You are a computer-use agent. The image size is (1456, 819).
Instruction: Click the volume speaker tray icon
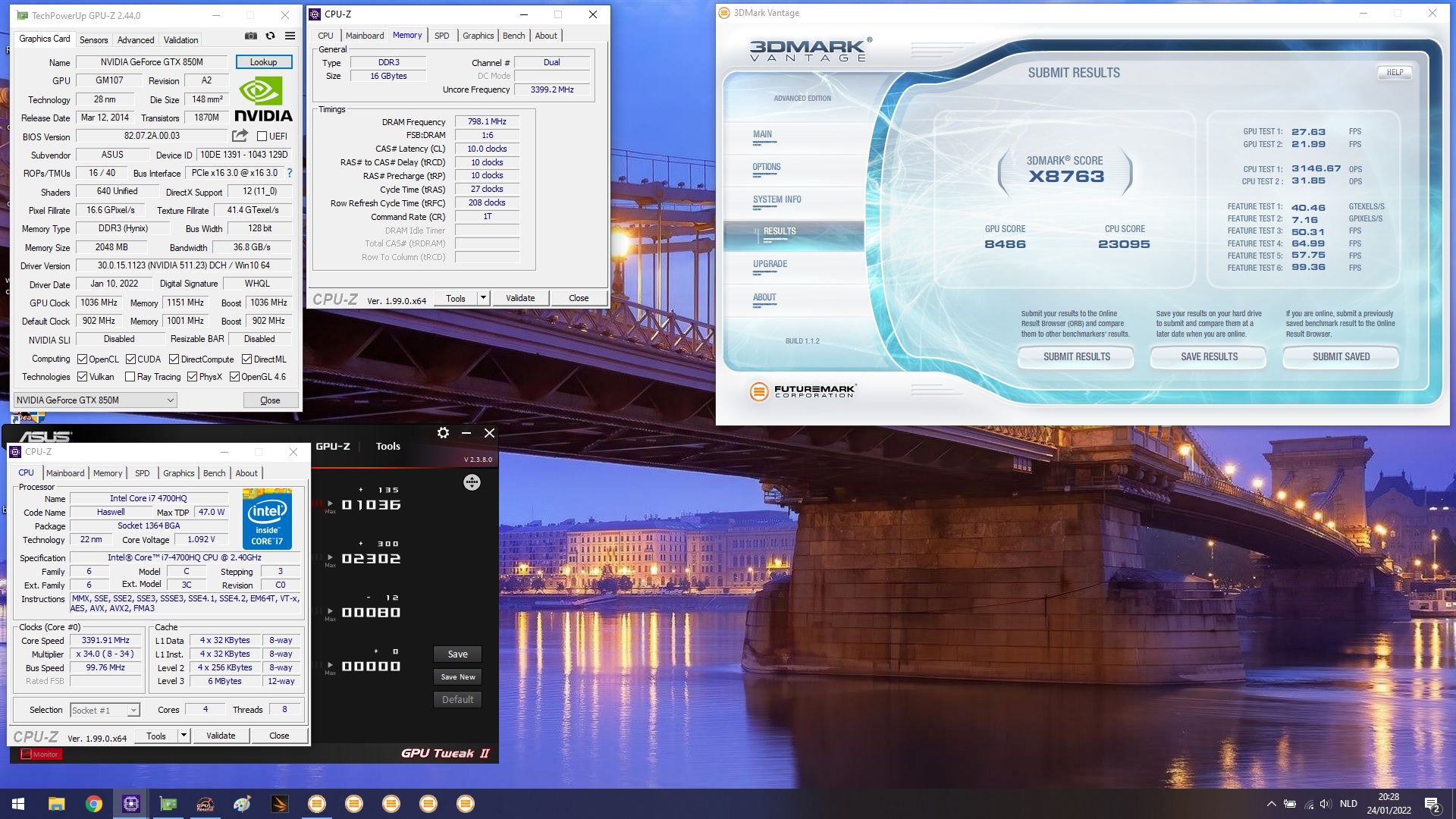tap(1326, 804)
